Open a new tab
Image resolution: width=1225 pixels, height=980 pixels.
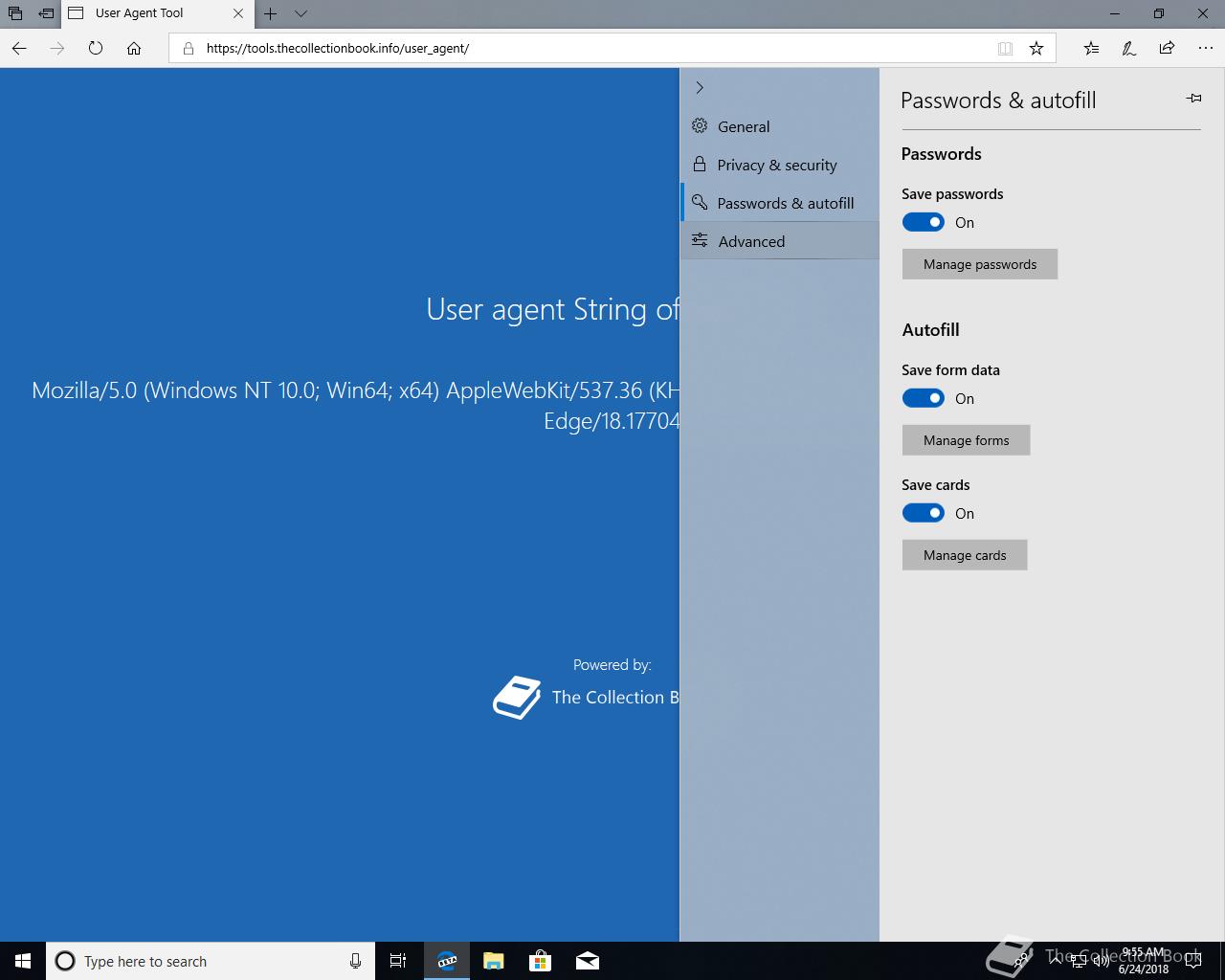click(271, 13)
